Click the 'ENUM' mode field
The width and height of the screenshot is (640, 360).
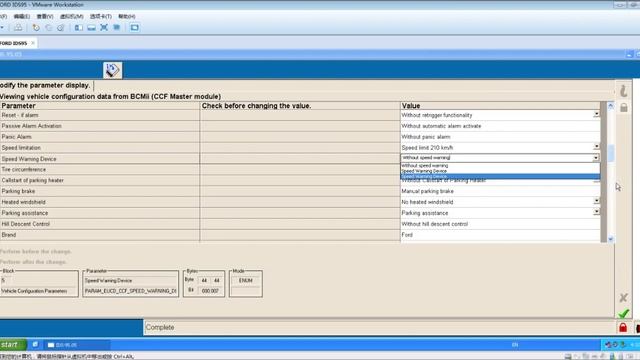(246, 280)
